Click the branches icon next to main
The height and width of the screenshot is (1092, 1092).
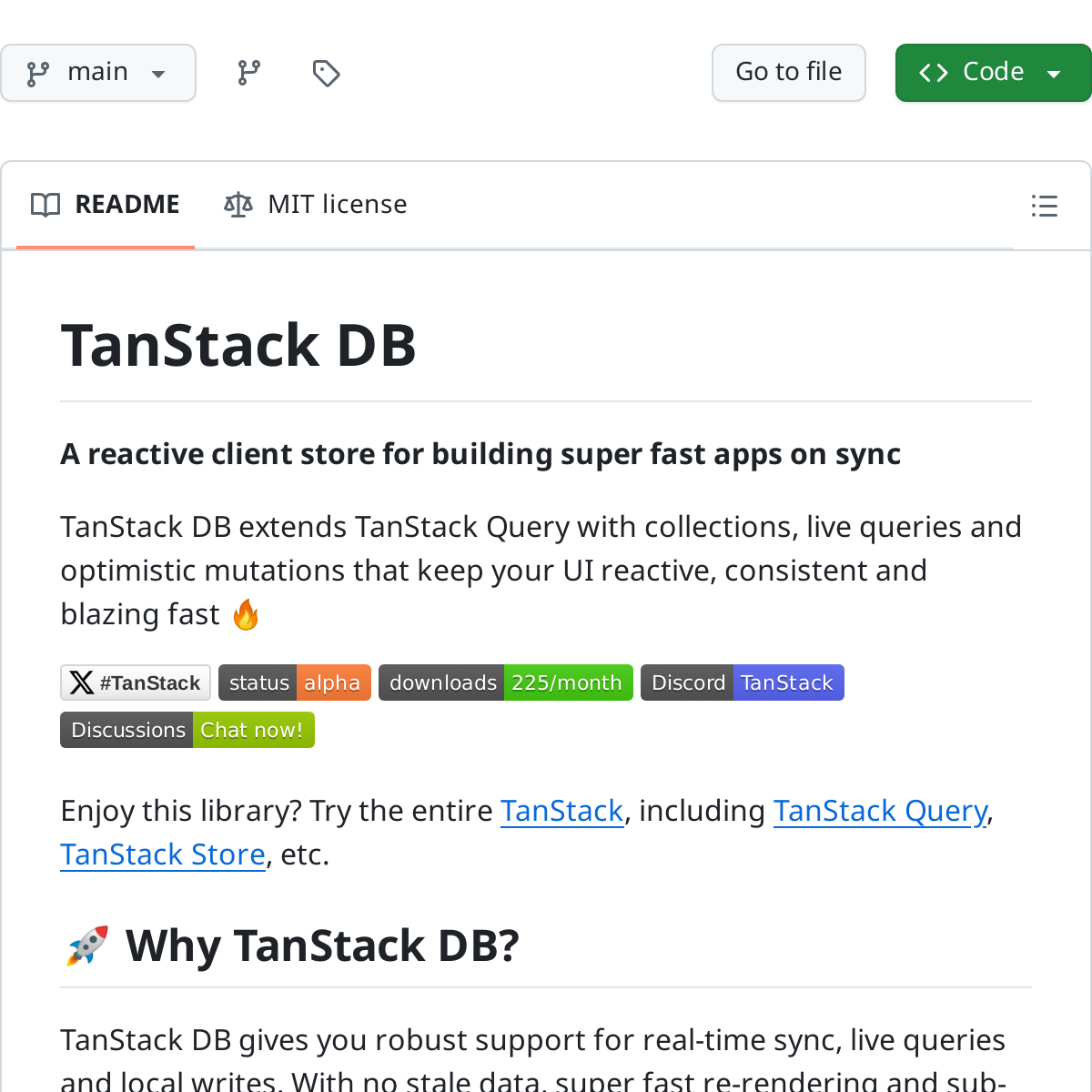[x=248, y=72]
